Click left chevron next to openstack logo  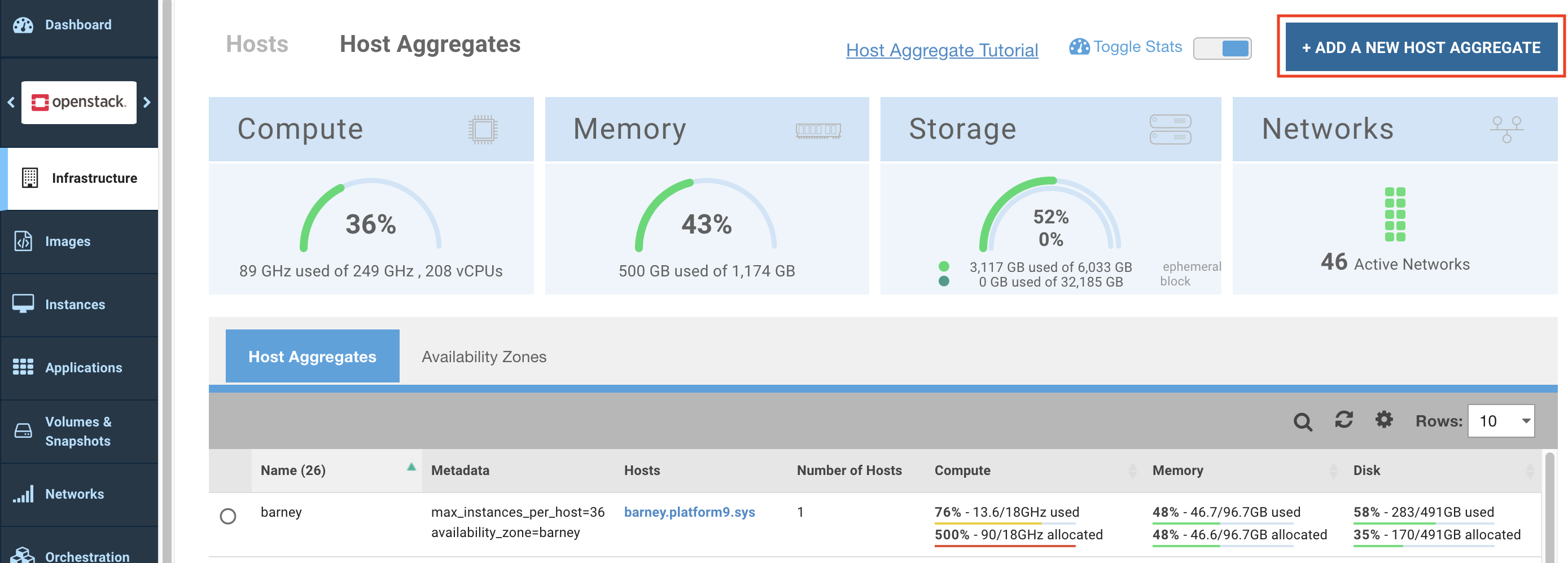[11, 102]
